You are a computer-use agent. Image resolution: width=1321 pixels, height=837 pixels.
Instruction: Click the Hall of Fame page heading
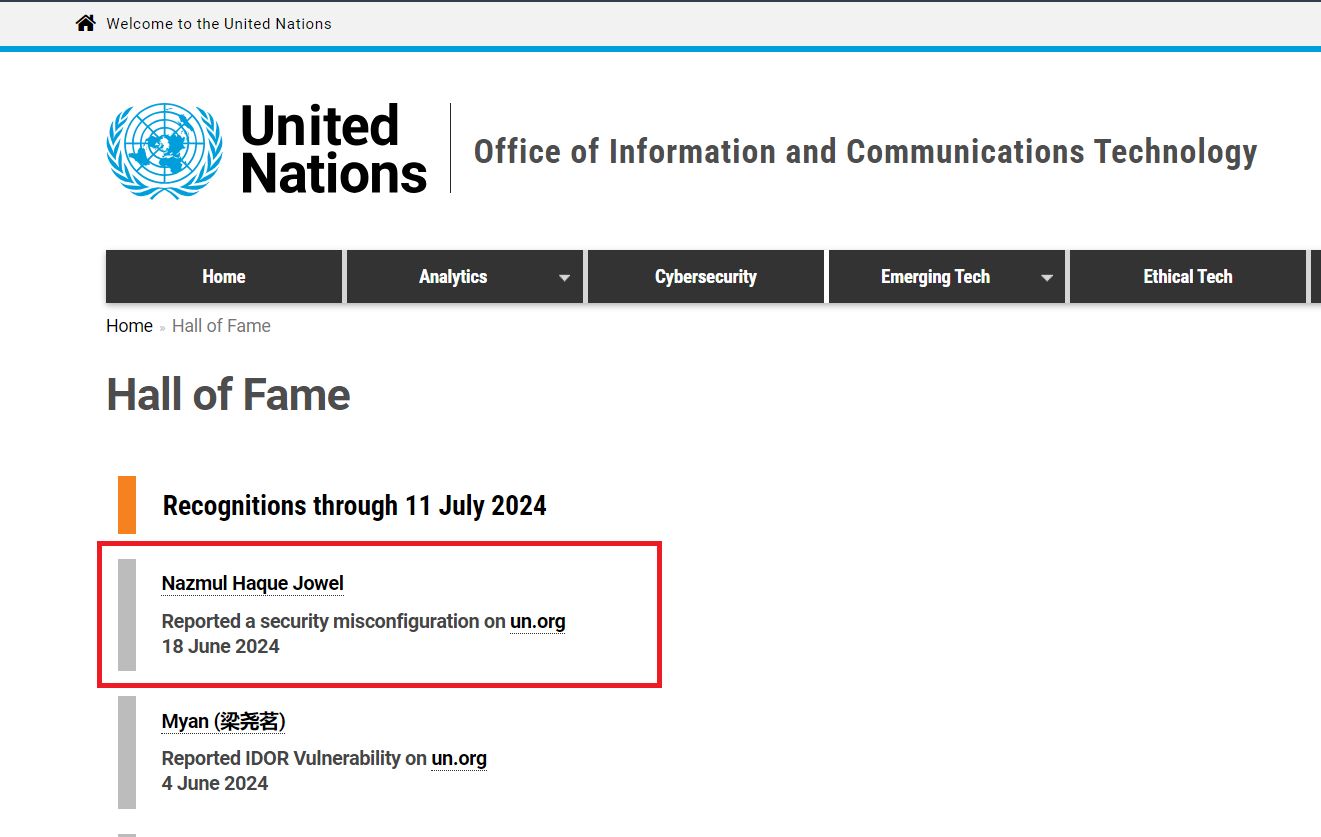click(227, 394)
